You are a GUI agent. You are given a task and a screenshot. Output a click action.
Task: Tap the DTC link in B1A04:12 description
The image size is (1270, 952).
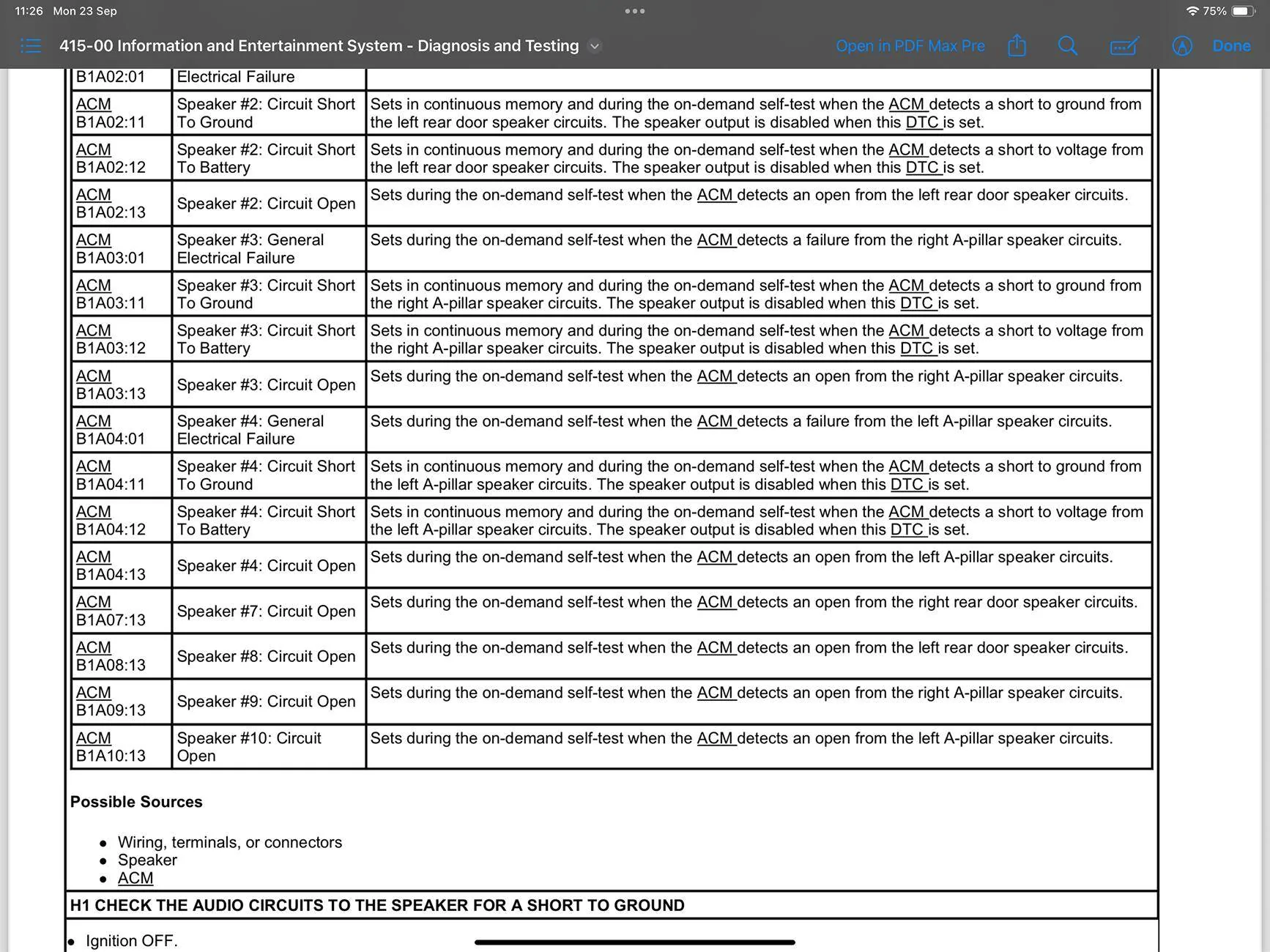pos(907,529)
